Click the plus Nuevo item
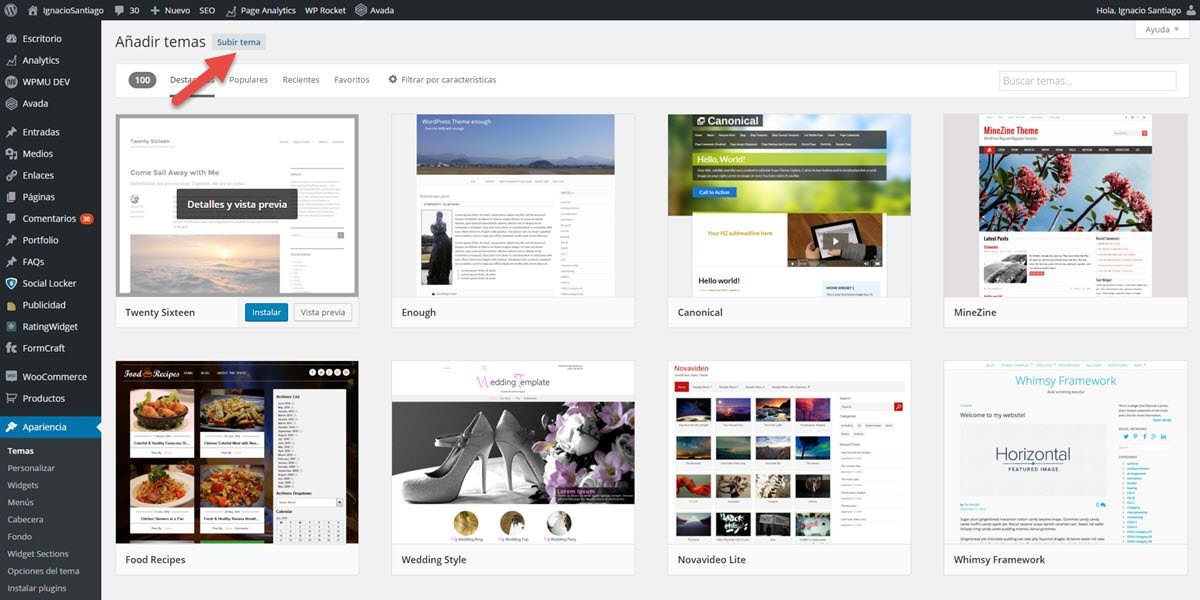The width and height of the screenshot is (1200, 600). pyautogui.click(x=170, y=10)
